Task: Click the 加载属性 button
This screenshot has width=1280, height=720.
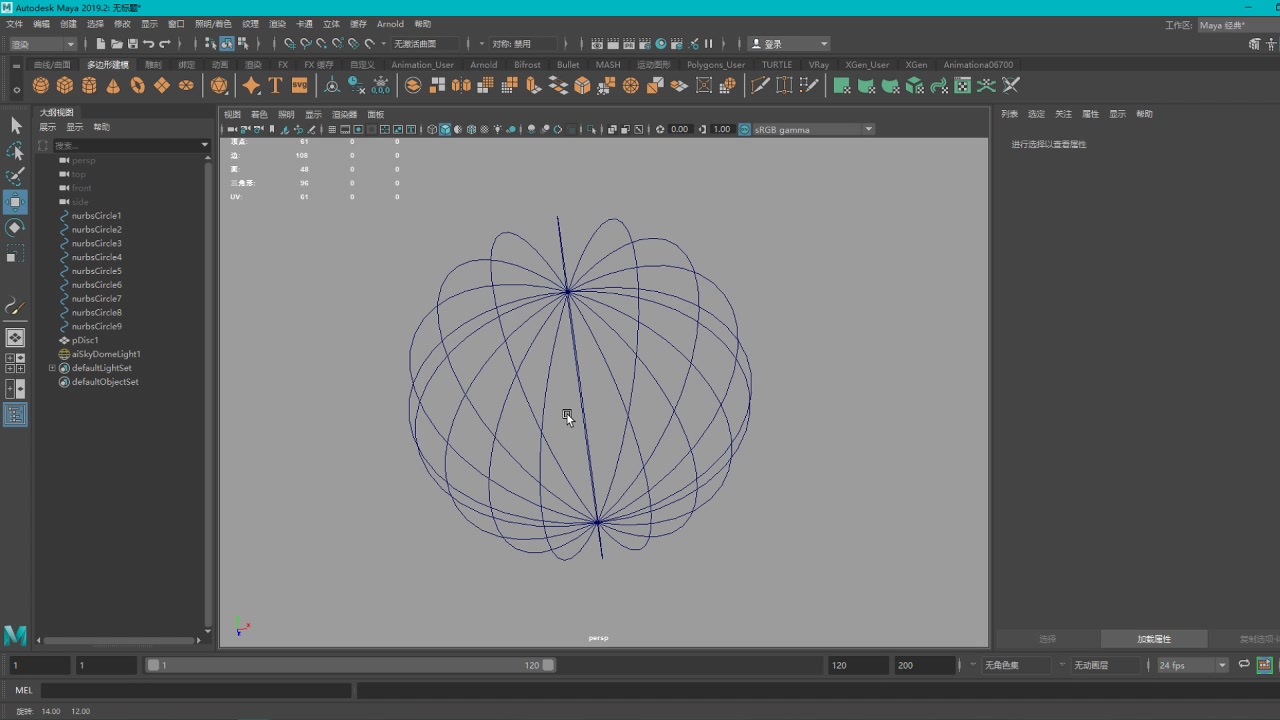Action: click(1153, 639)
